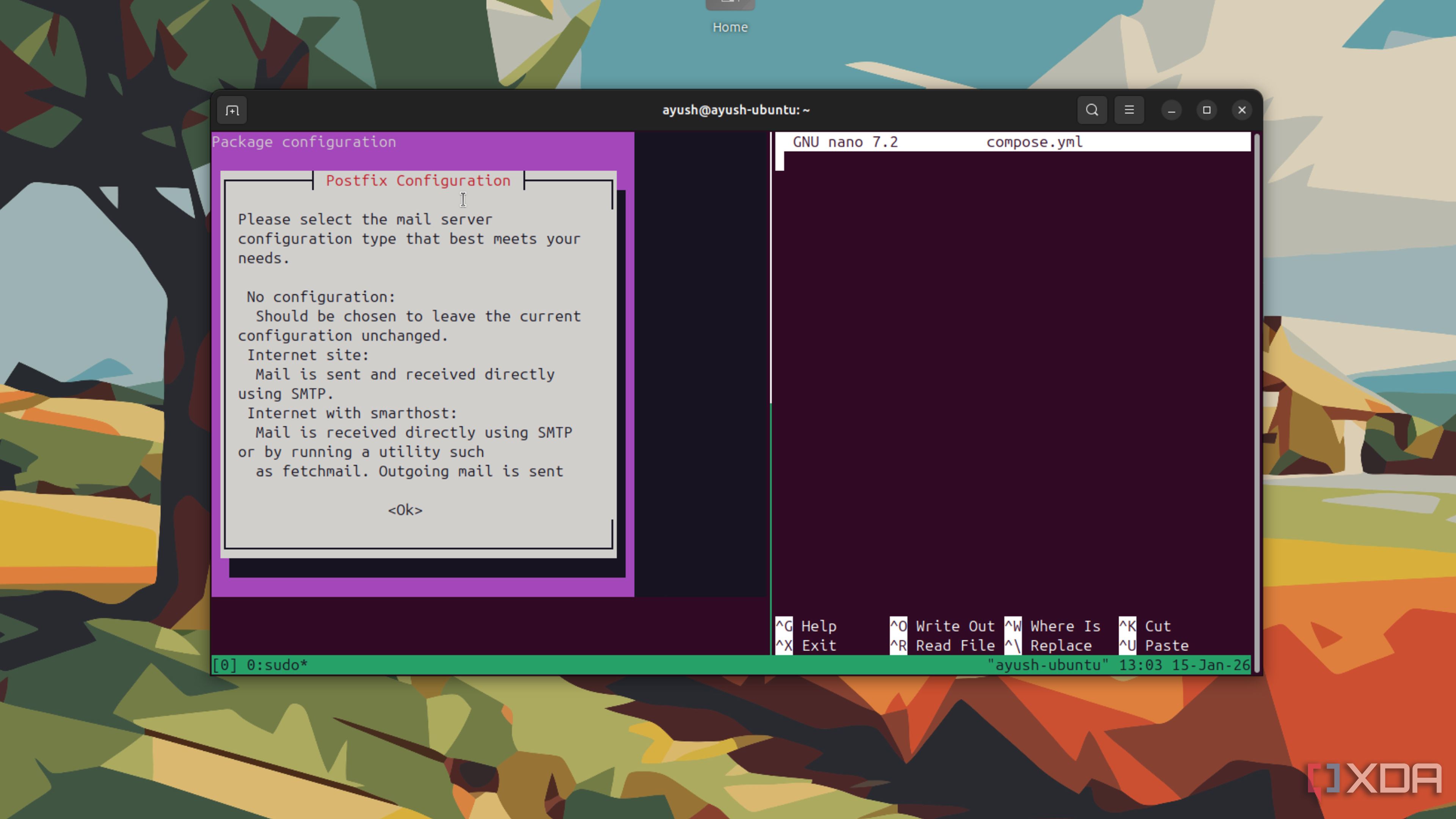The image size is (1456, 819).
Task: Open the terminal hamburger menu
Action: [x=1129, y=110]
